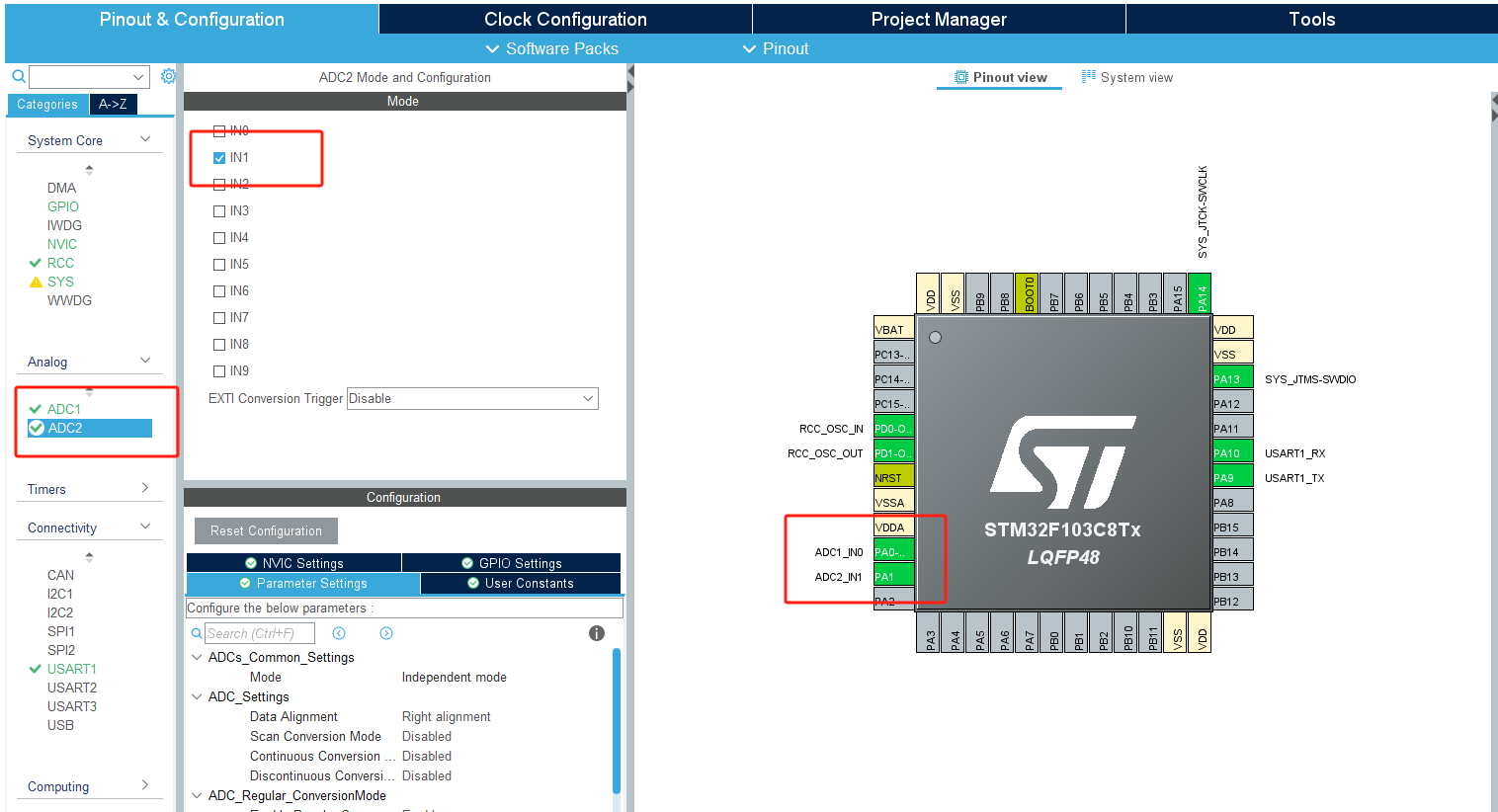Select the BOOT0 pin on the chip
The width and height of the screenshot is (1498, 812).
1028,293
